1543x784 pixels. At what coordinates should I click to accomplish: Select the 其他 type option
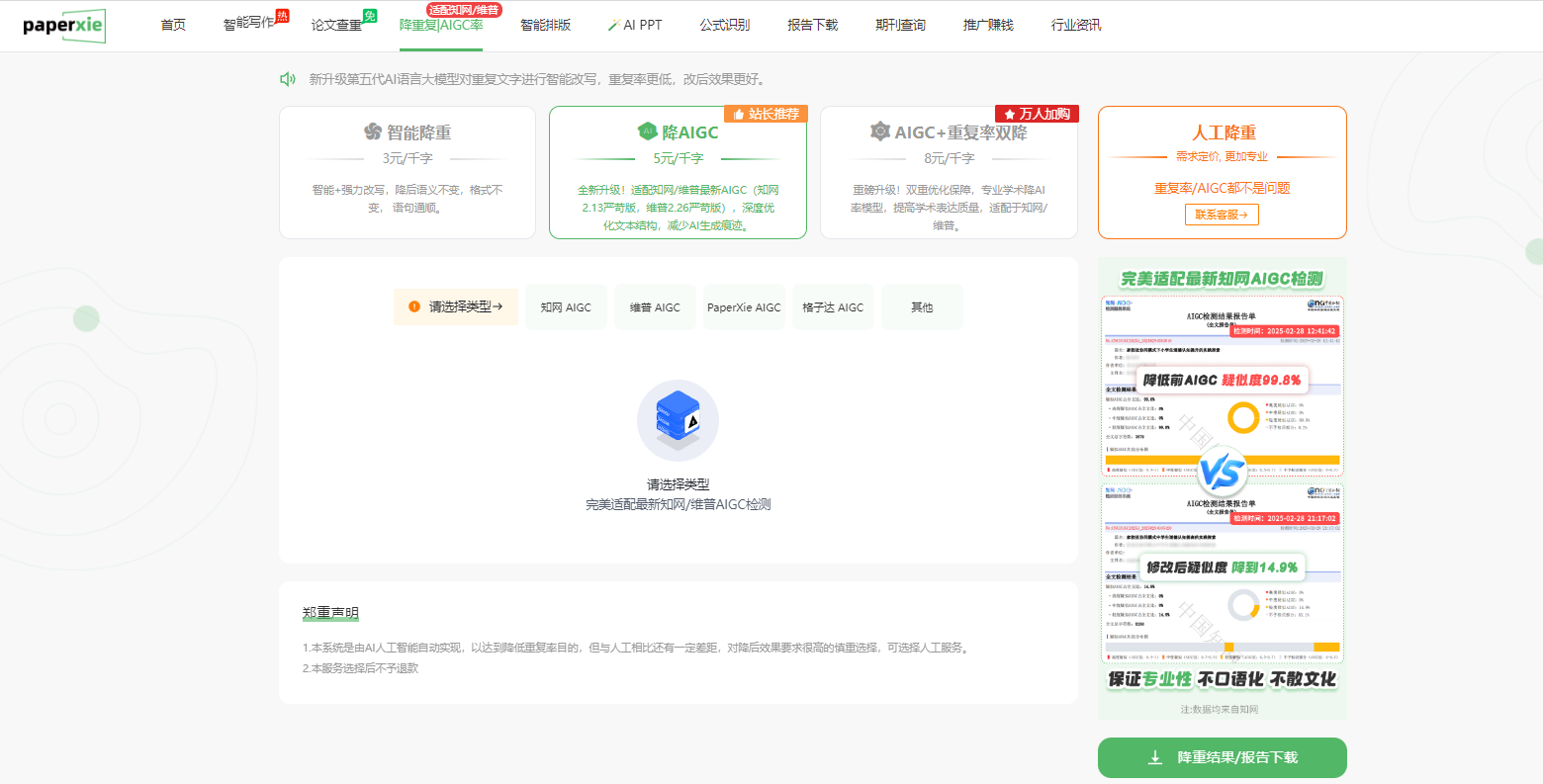tap(922, 307)
